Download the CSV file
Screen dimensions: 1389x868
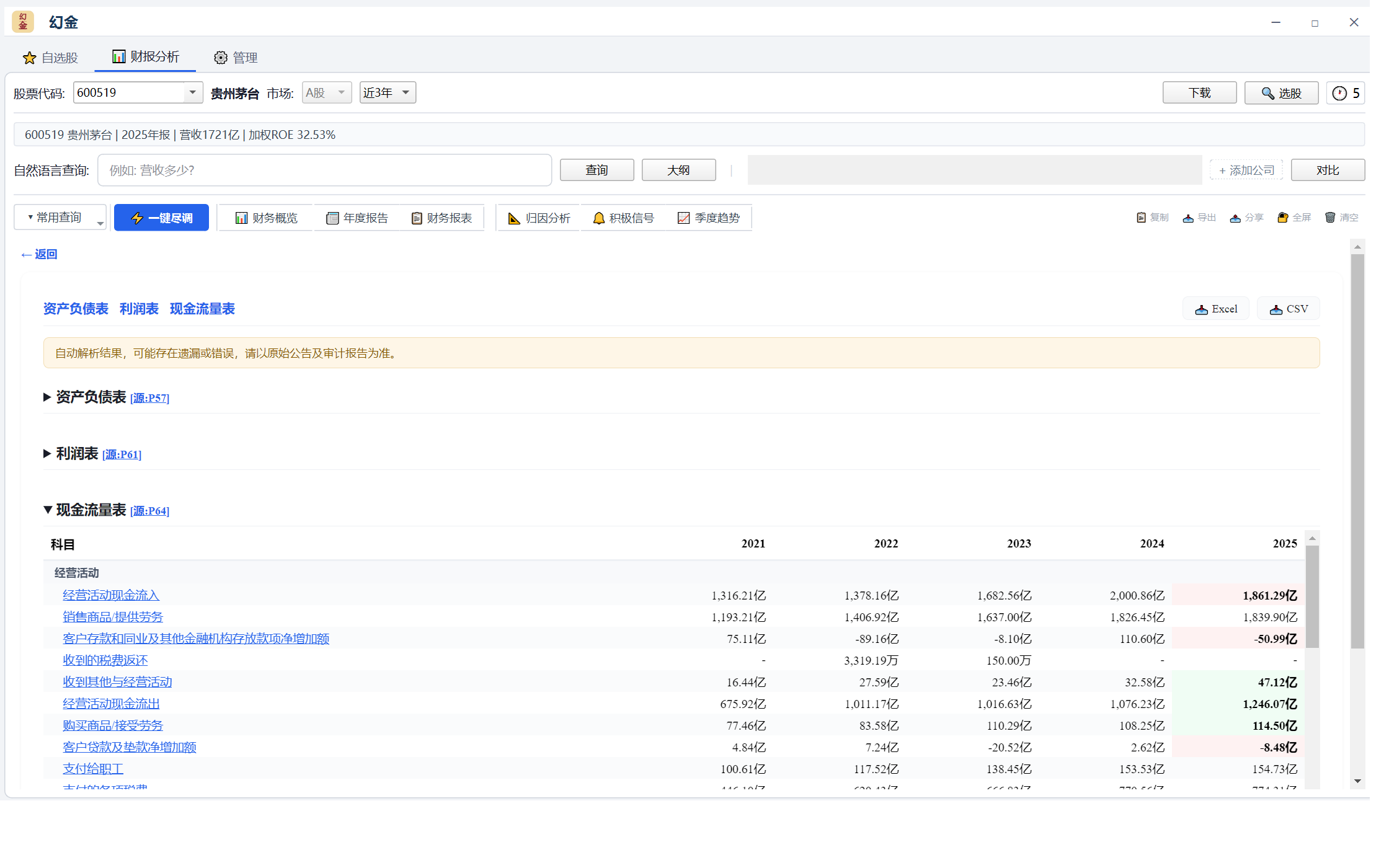[x=1289, y=309]
